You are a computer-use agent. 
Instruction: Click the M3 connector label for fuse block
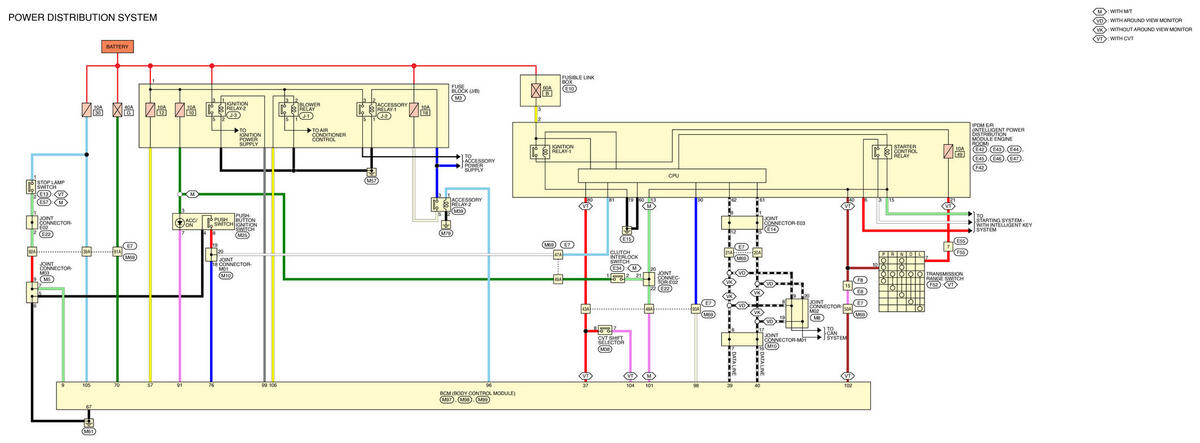click(x=459, y=99)
